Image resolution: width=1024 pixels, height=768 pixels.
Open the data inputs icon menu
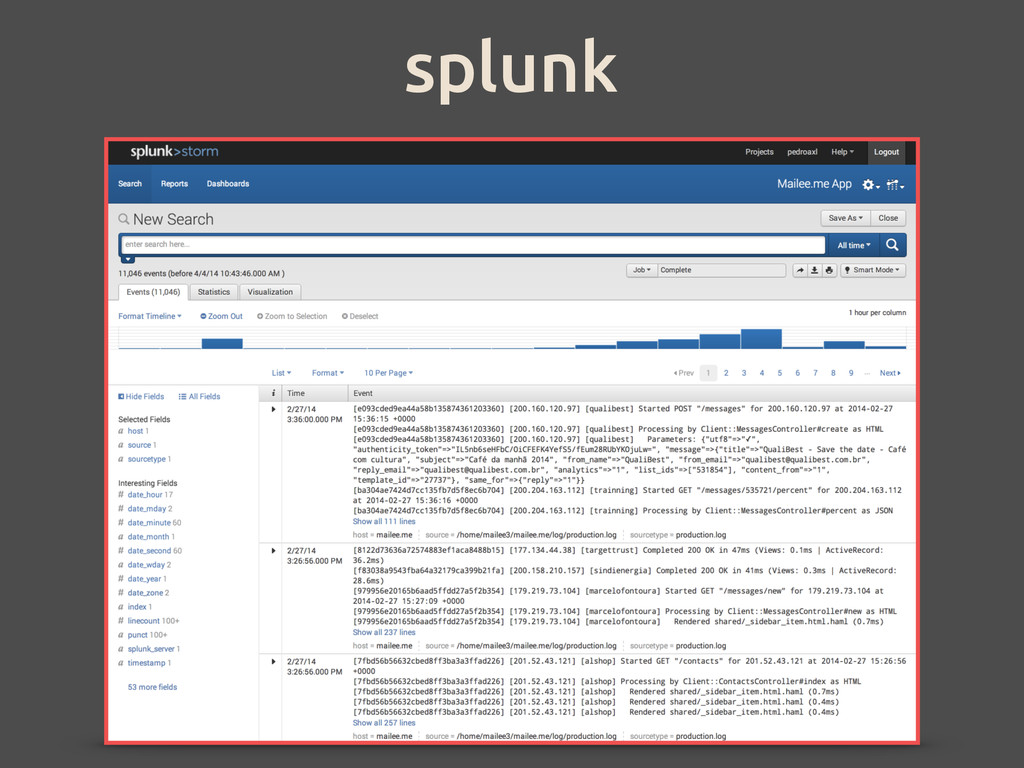click(x=895, y=185)
